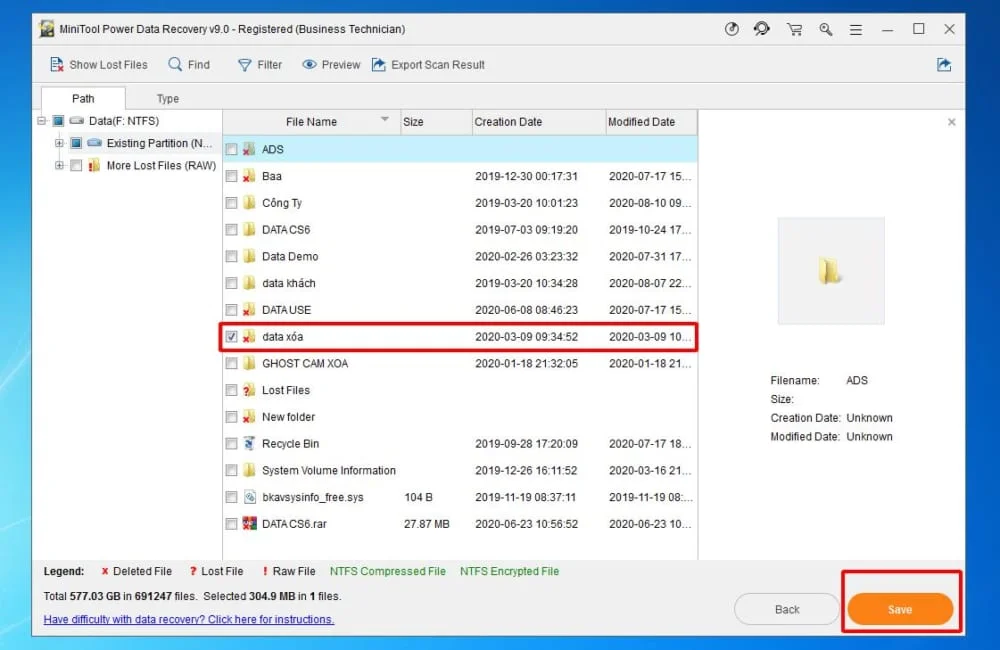Click the Lost Files question-mark folder icon

tap(249, 390)
